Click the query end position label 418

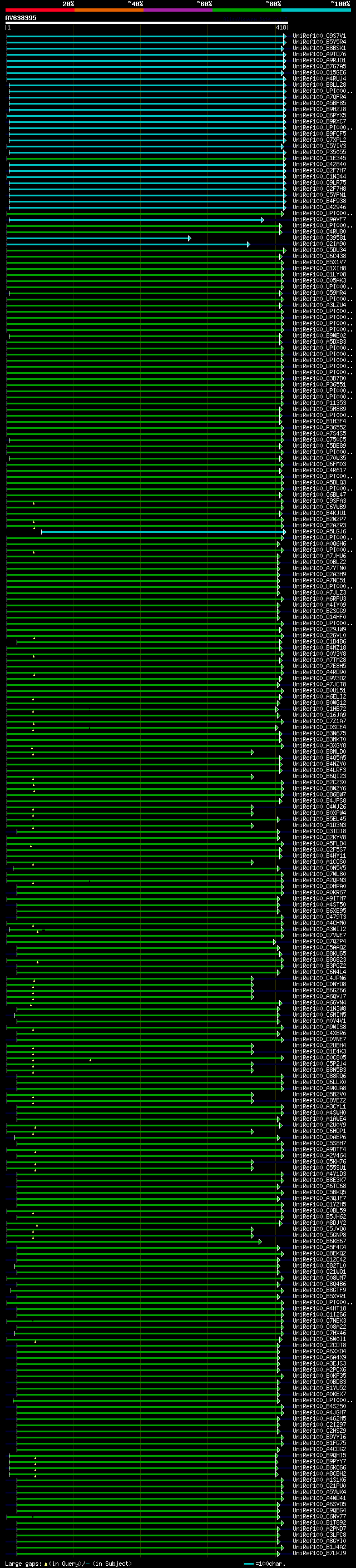[280, 27]
